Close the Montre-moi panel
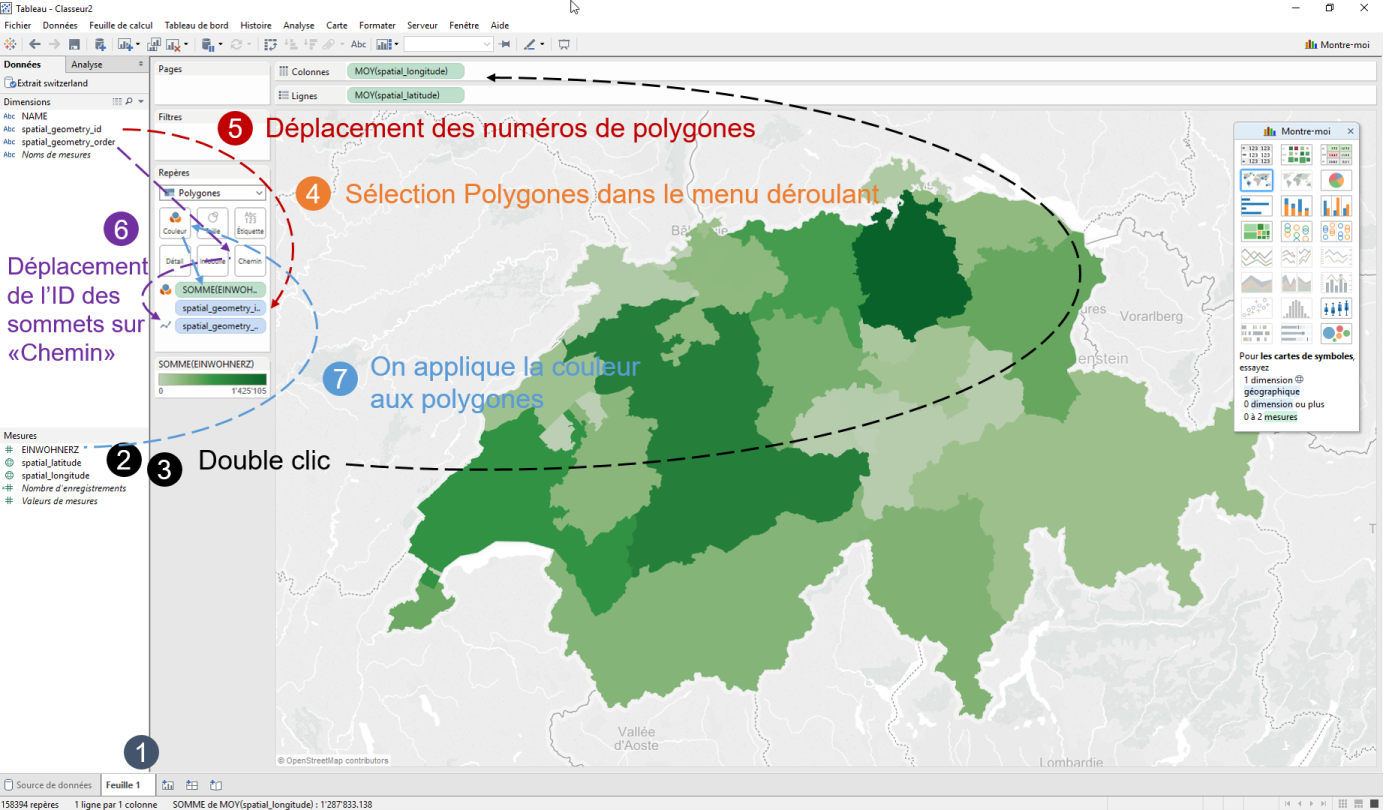 coord(1350,131)
